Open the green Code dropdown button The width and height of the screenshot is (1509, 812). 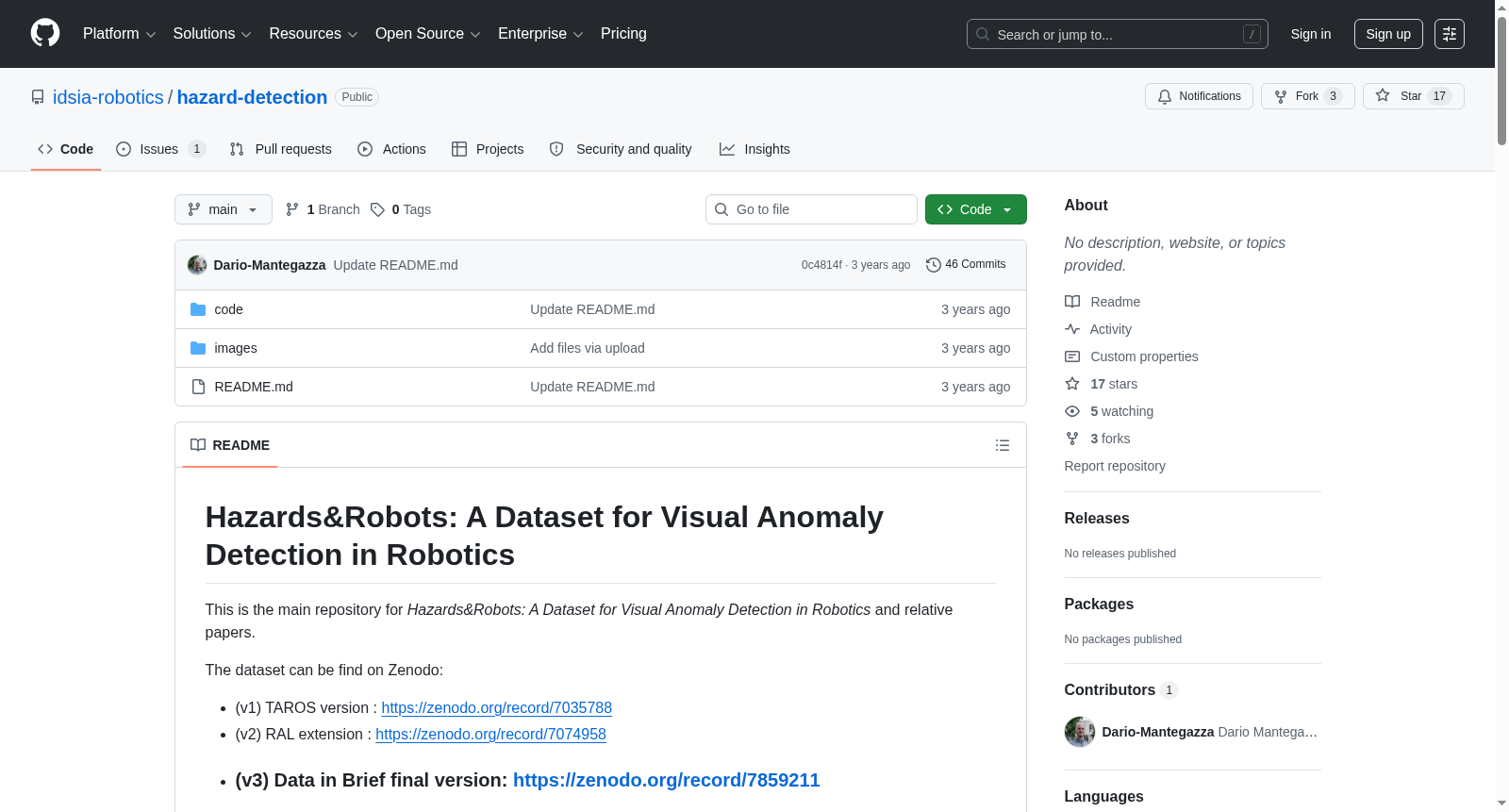point(976,209)
